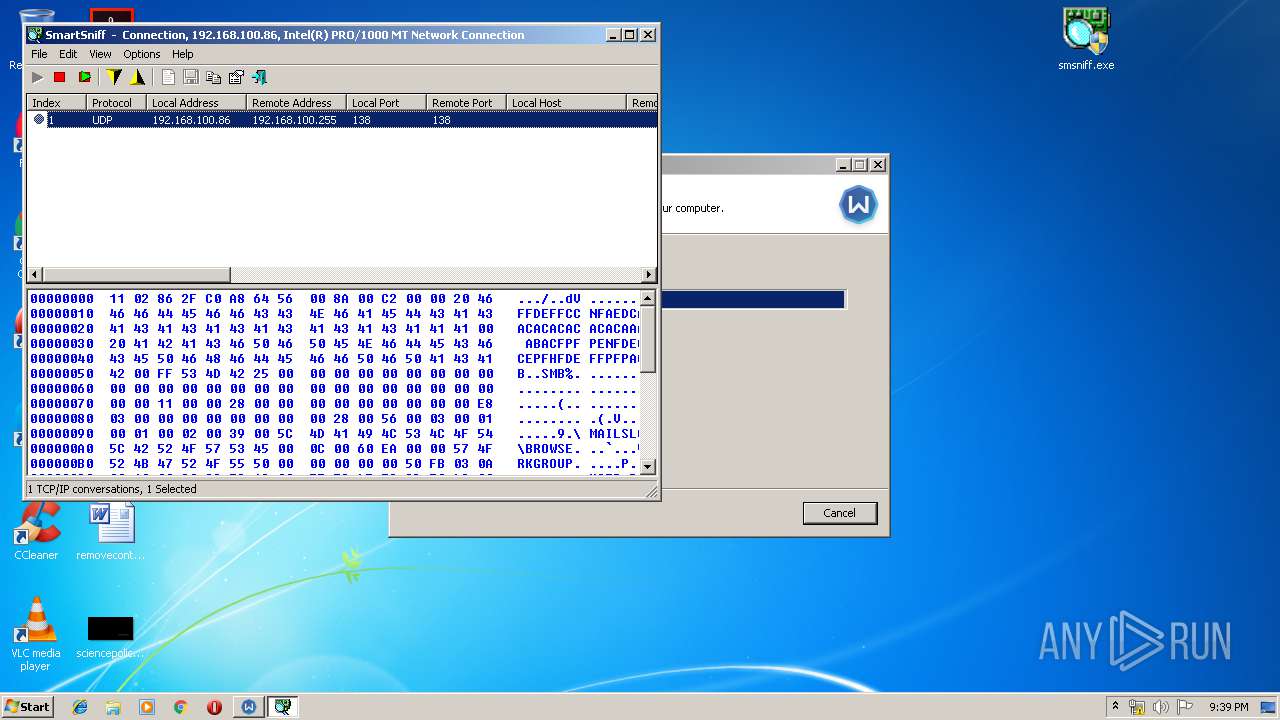Open the Edit menu
Image resolution: width=1280 pixels, height=720 pixels.
68,54
